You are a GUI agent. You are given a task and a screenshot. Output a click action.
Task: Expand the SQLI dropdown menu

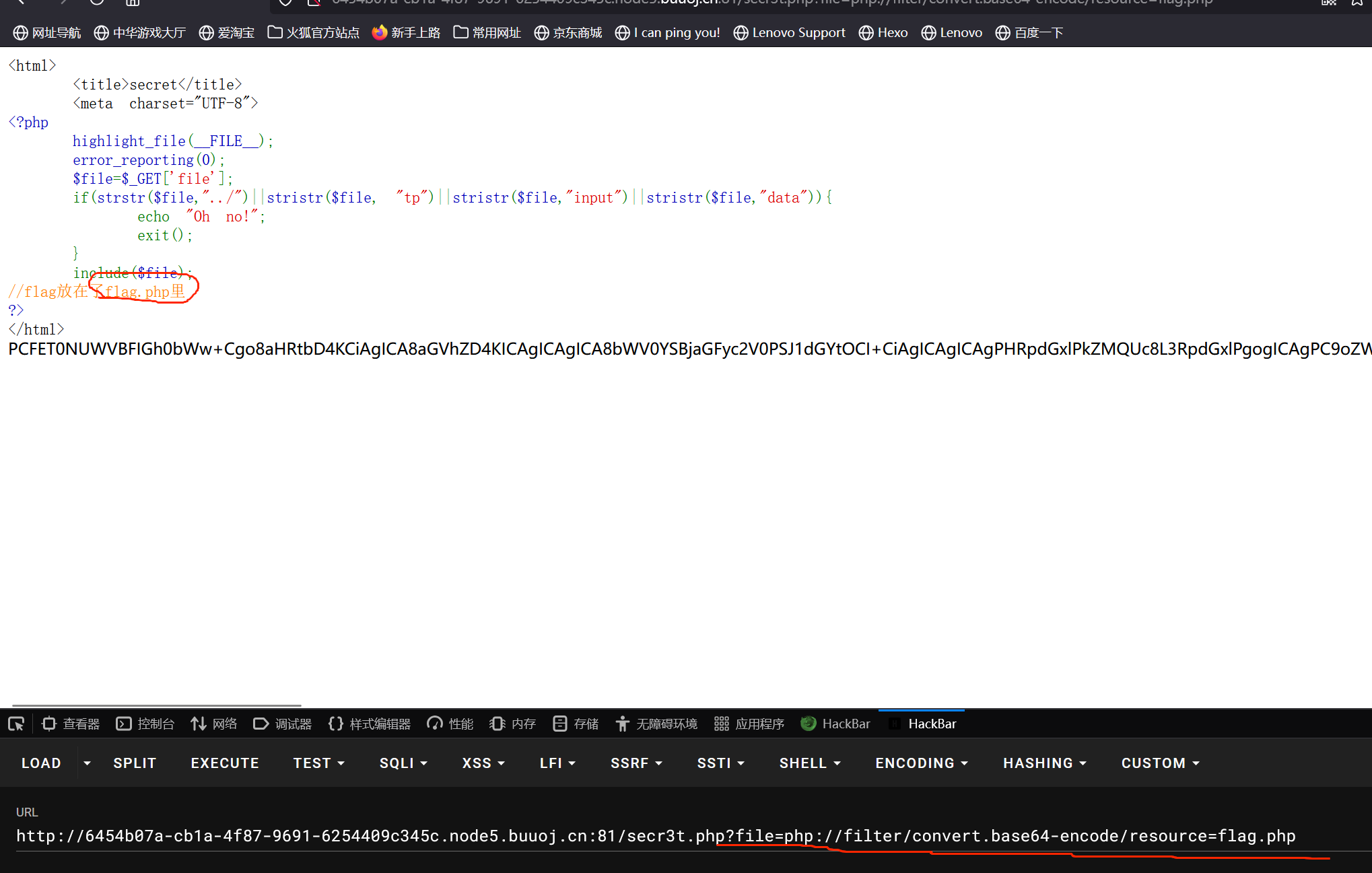(x=403, y=763)
